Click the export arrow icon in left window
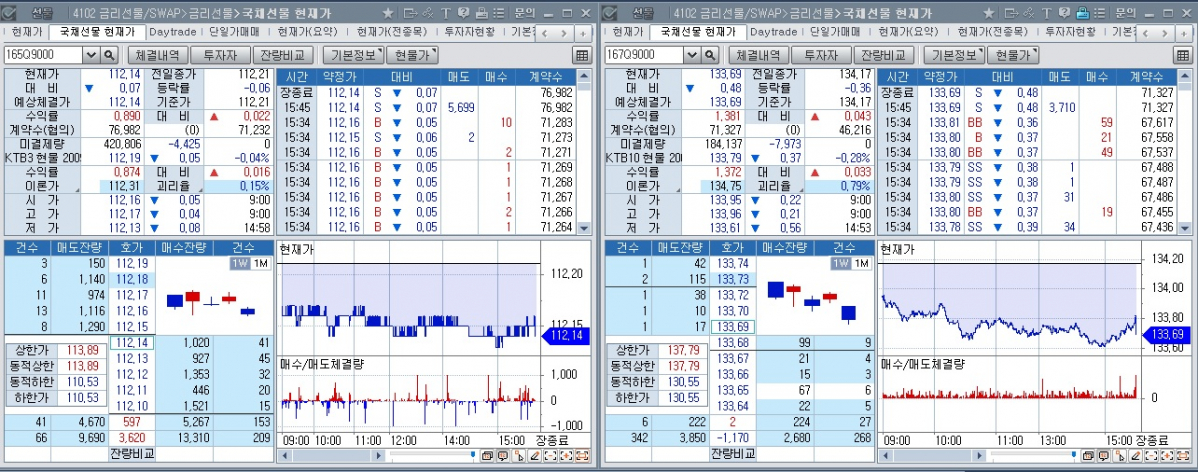The width and height of the screenshot is (1198, 472). point(410,13)
